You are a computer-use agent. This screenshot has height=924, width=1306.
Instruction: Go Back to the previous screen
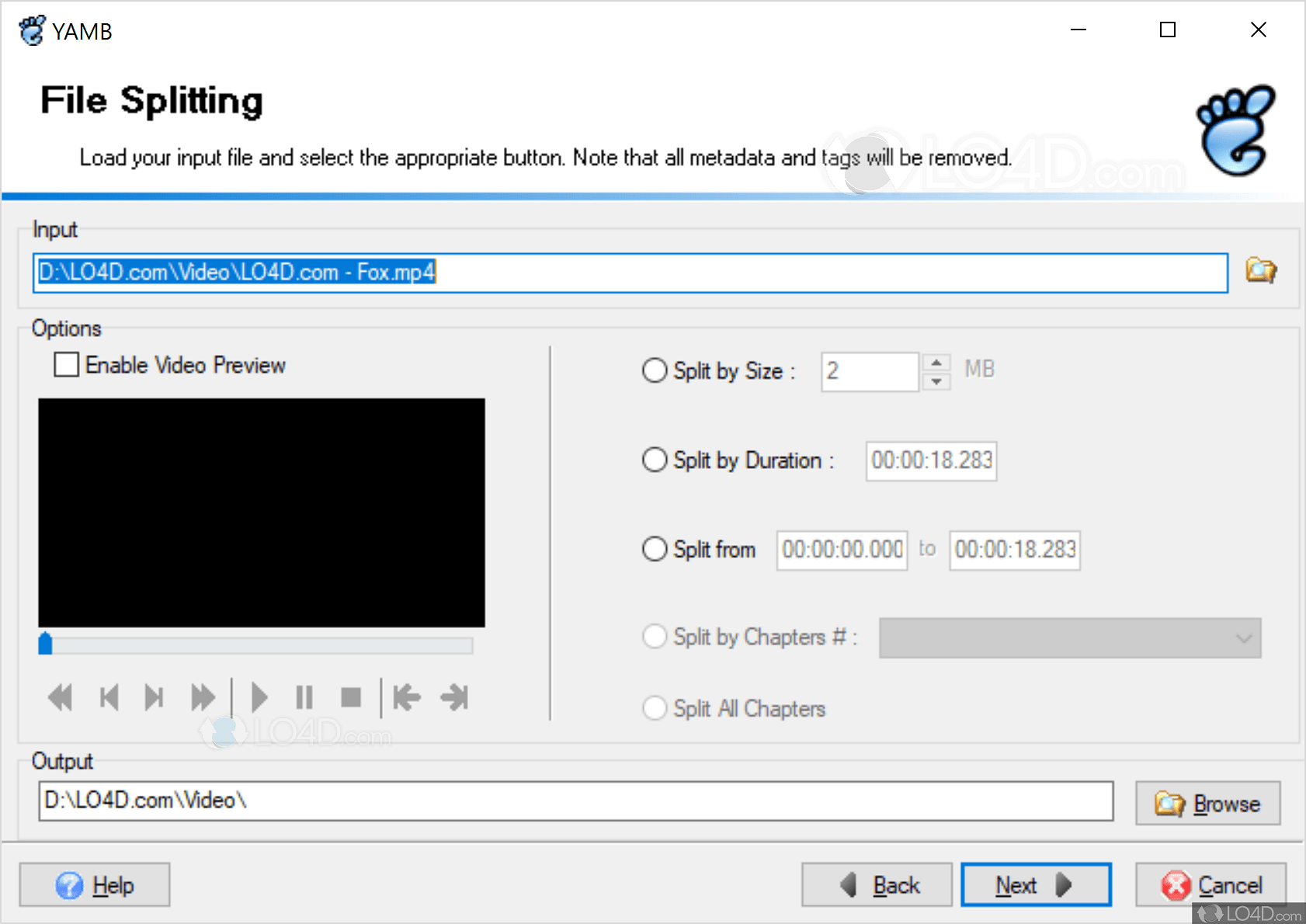pyautogui.click(x=876, y=884)
